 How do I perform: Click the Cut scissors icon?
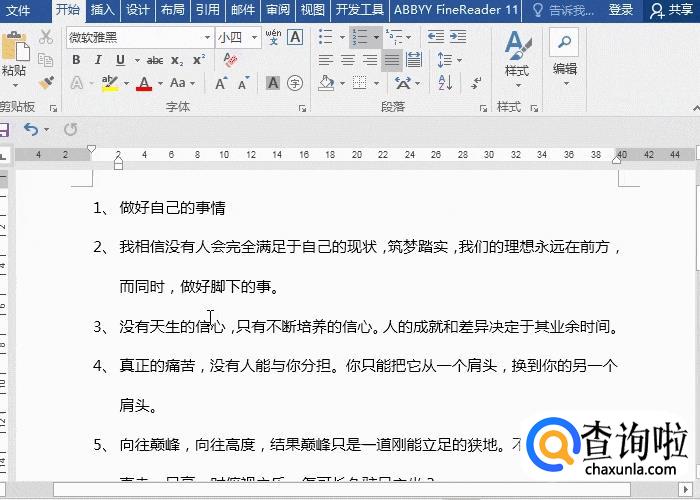(x=45, y=37)
